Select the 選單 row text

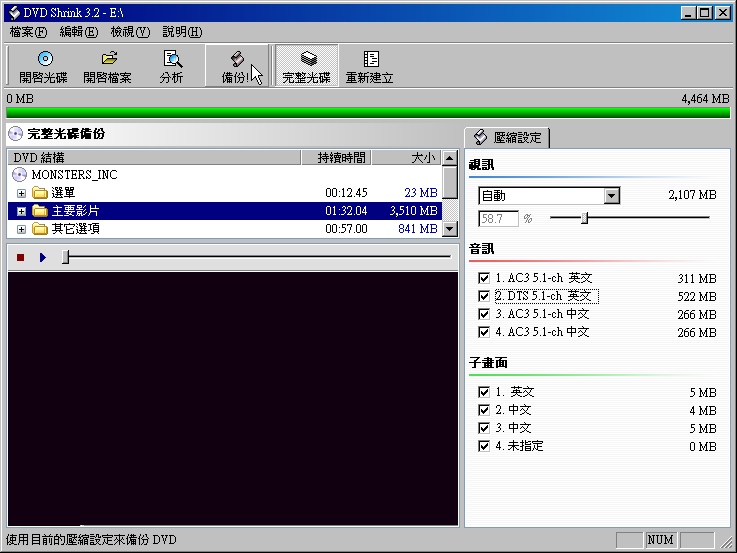(63, 193)
